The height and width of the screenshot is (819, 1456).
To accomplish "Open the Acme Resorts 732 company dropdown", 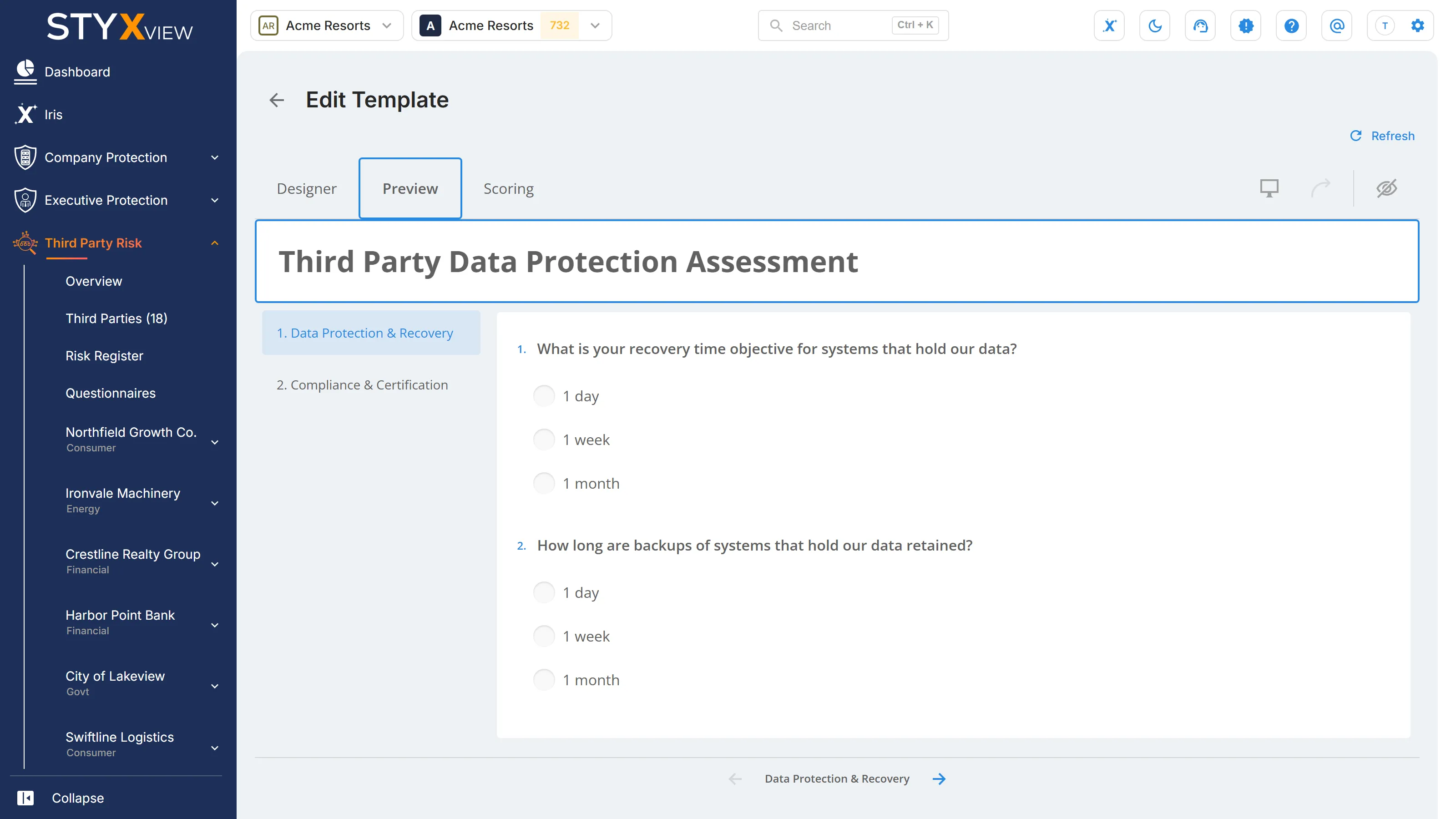I will point(511,25).
